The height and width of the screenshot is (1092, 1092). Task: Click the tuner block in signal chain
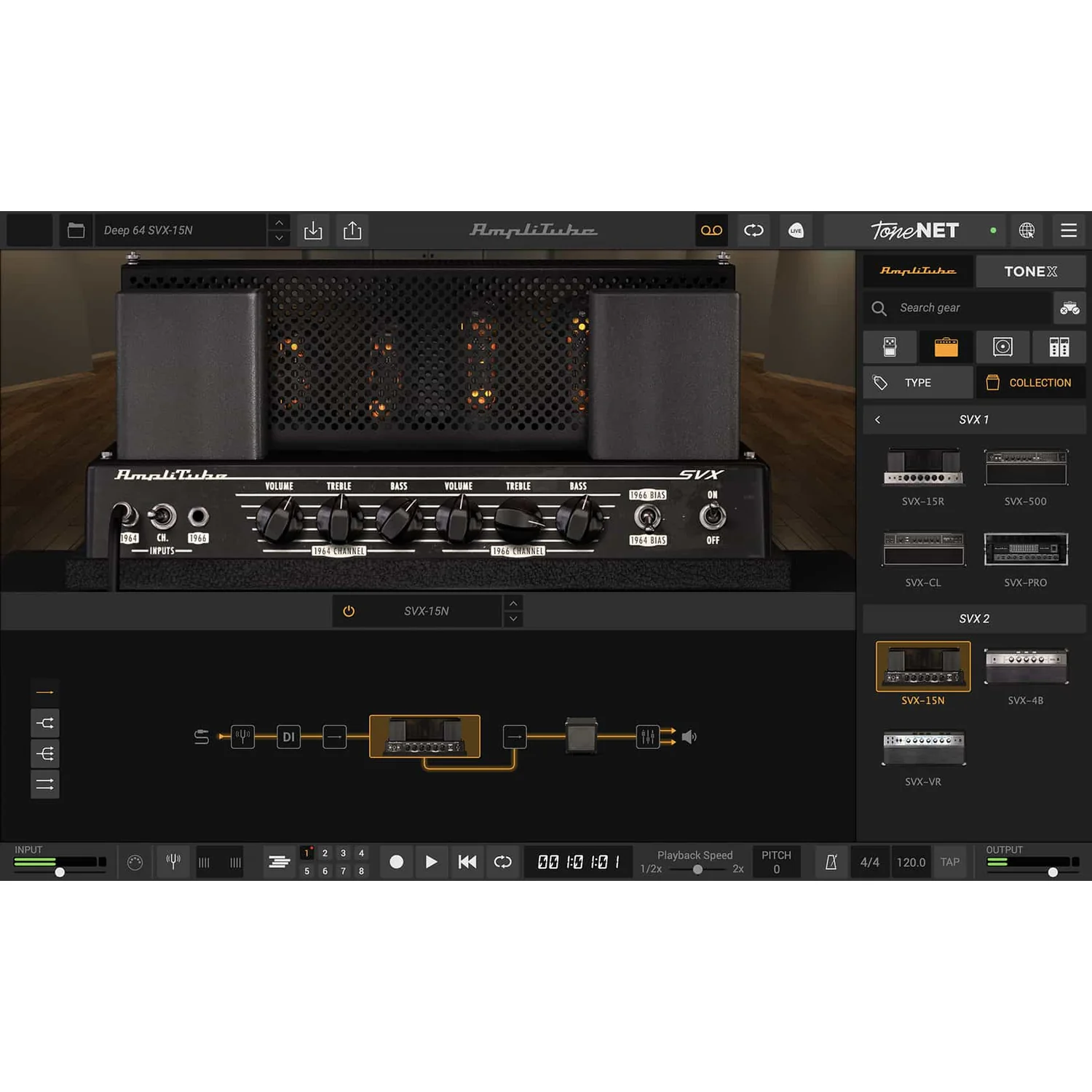(x=242, y=737)
